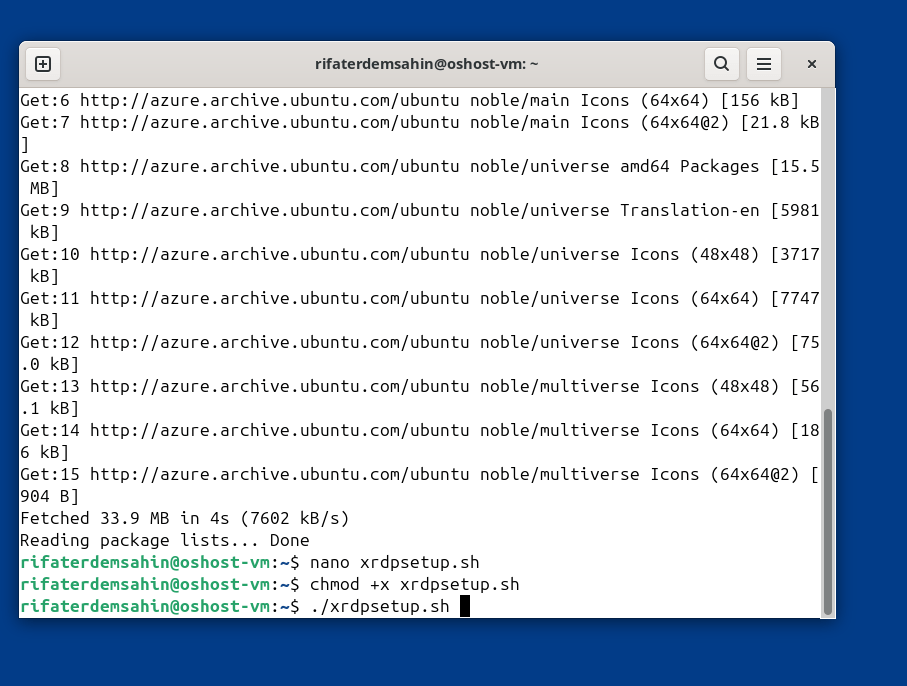This screenshot has width=907, height=686.
Task: Click the chmod +x xrdpsetup.sh line
Action: click(x=270, y=584)
